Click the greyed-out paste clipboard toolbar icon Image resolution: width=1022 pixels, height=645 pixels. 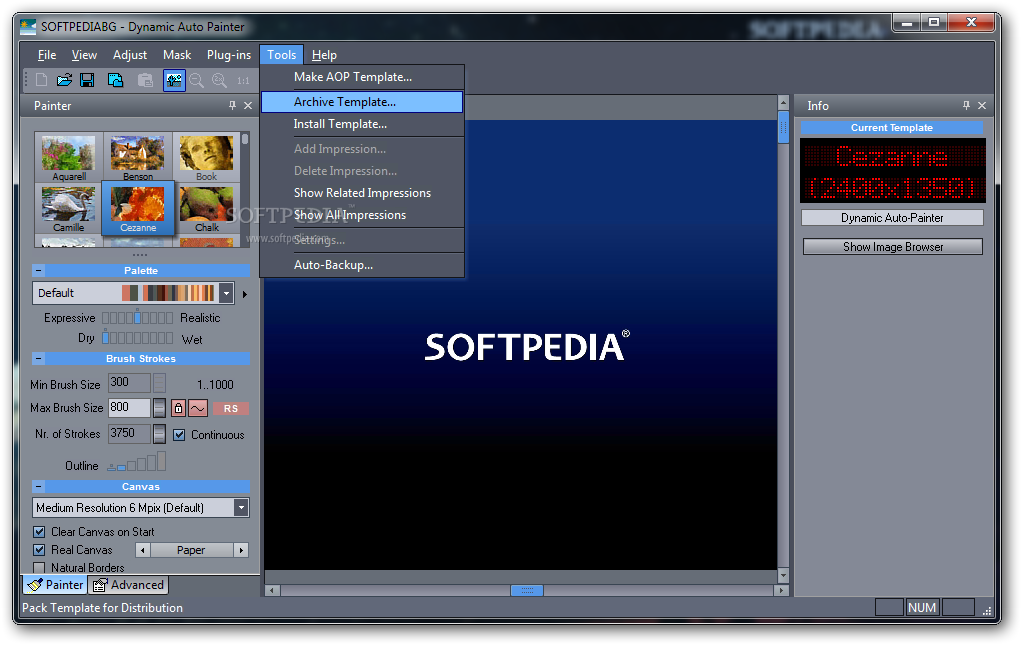145,80
